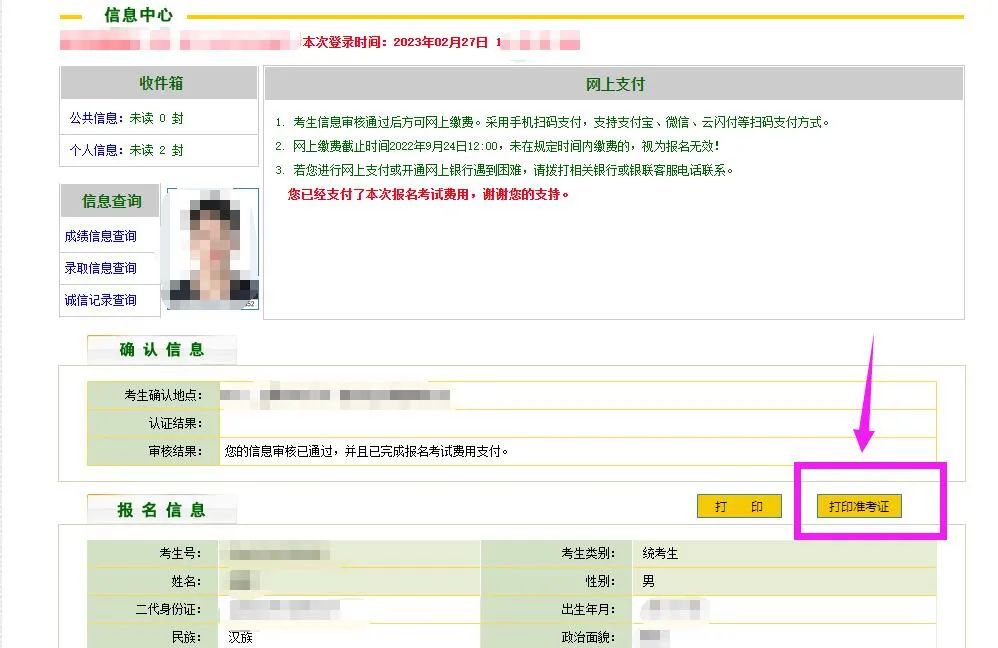Click the candidate photo thumbnail
This screenshot has width=998, height=648.
point(213,249)
